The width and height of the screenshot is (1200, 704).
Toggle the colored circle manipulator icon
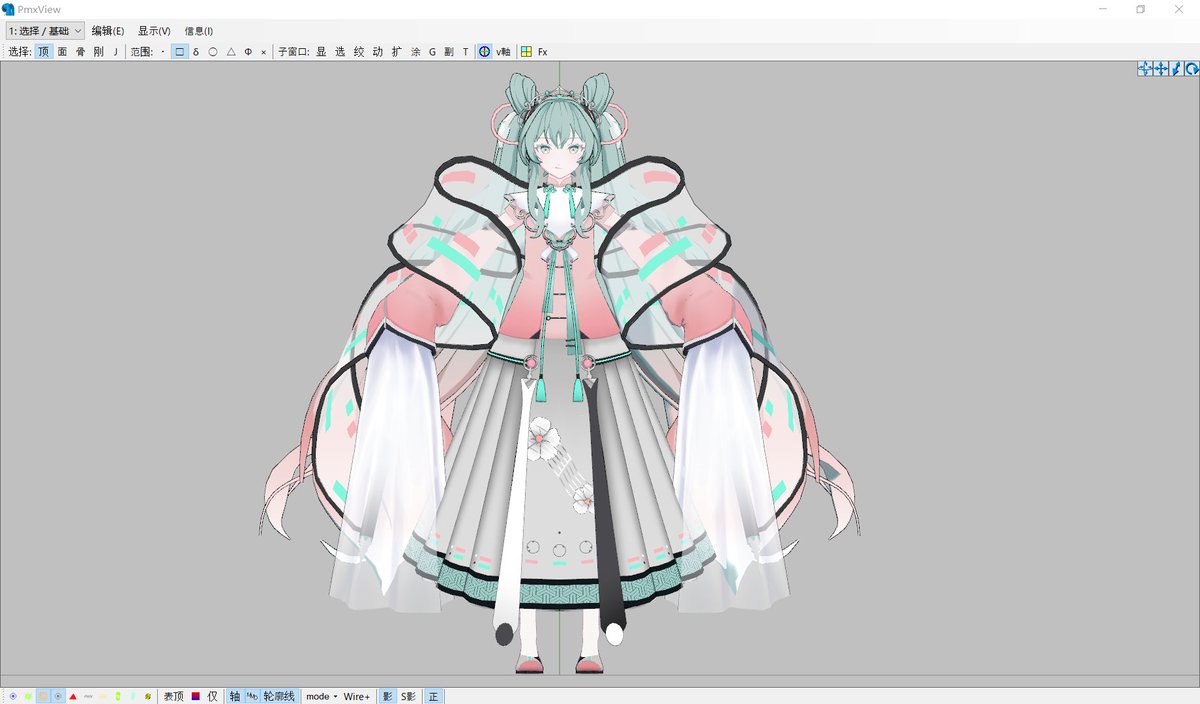coord(484,51)
